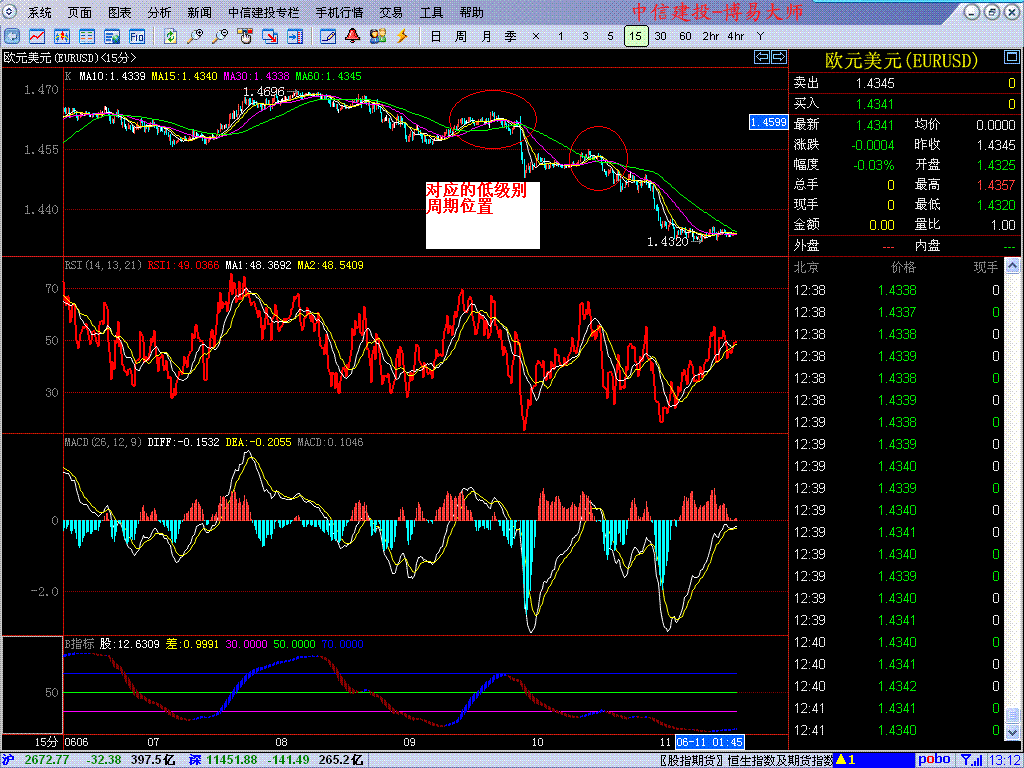Image resolution: width=1024 pixels, height=768 pixels.
Task: Click the green refresh arrows icon
Action: pyautogui.click(x=170, y=36)
